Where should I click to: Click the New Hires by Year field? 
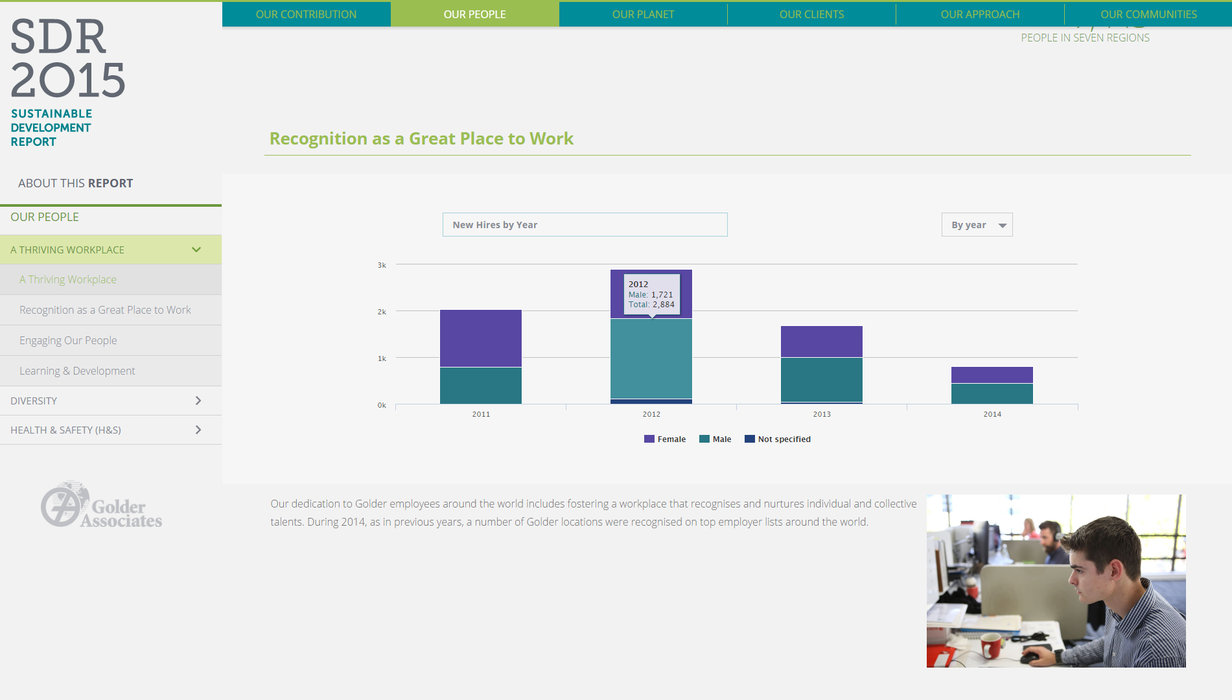click(584, 225)
